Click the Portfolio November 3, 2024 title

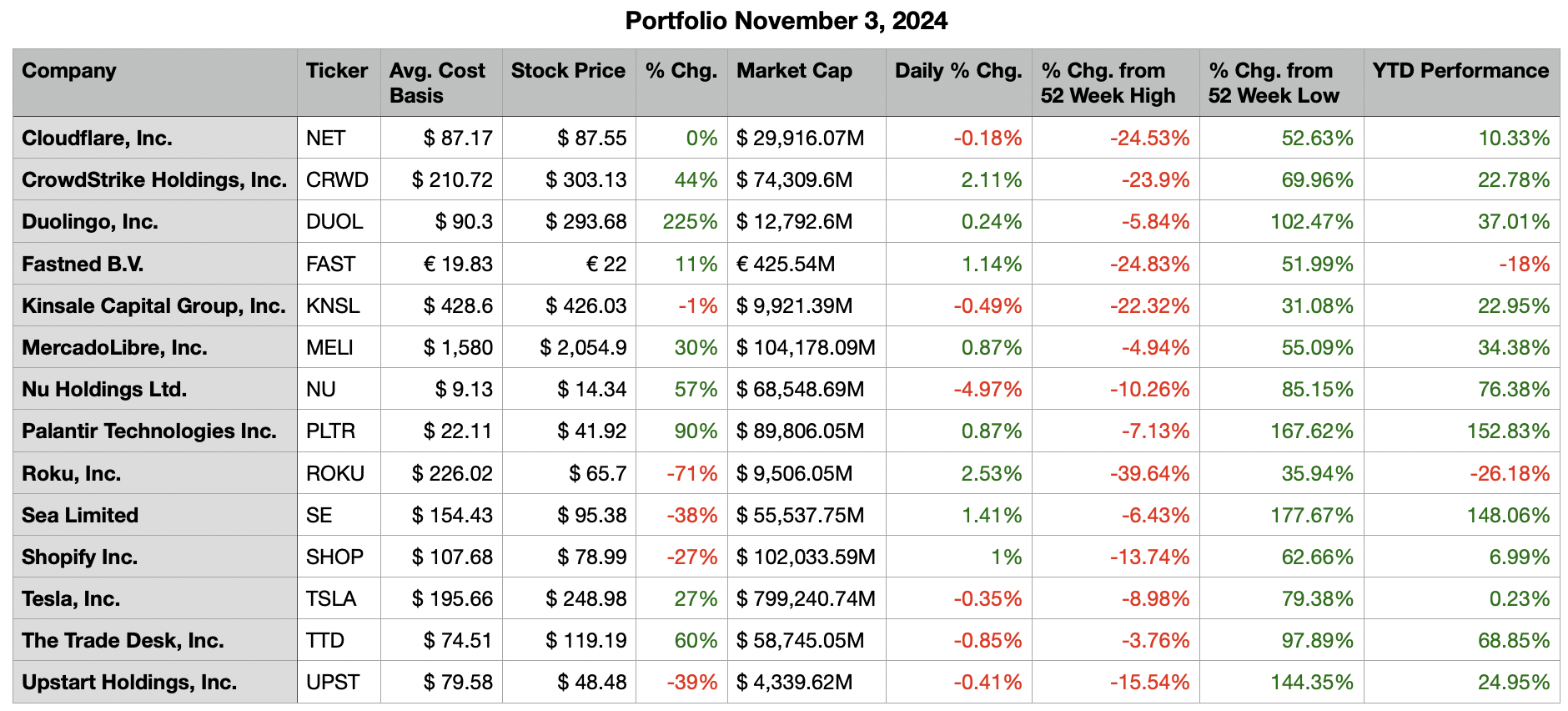[786, 21]
